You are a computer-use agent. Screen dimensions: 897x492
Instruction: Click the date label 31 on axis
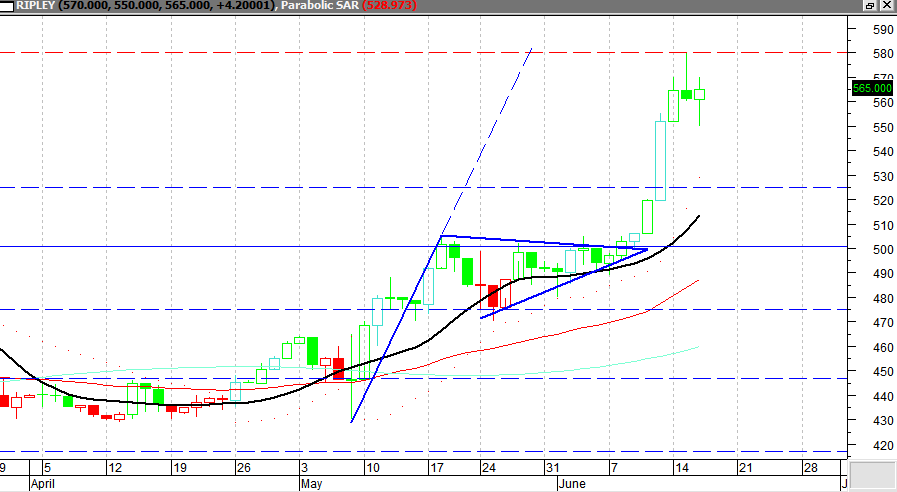553,468
